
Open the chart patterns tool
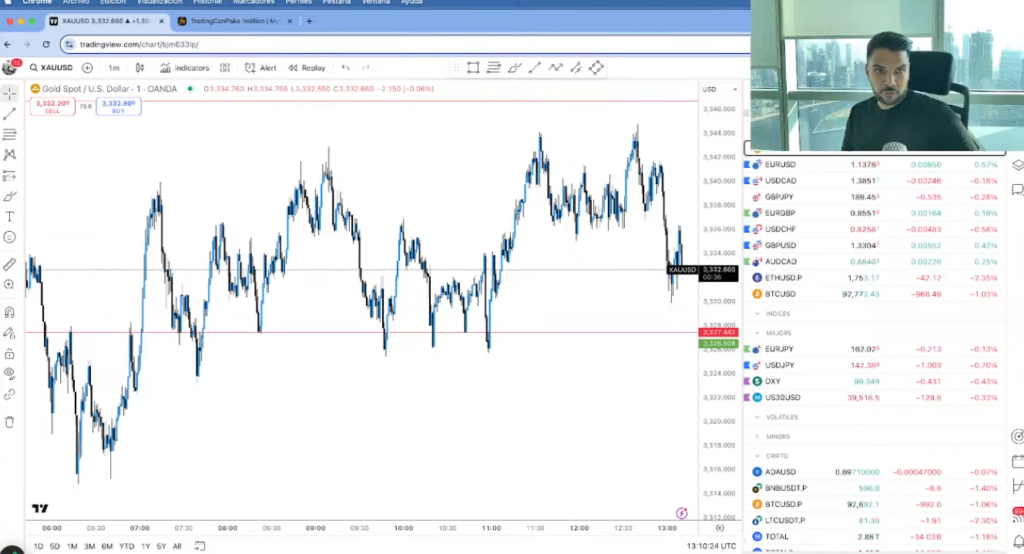[x=9, y=155]
